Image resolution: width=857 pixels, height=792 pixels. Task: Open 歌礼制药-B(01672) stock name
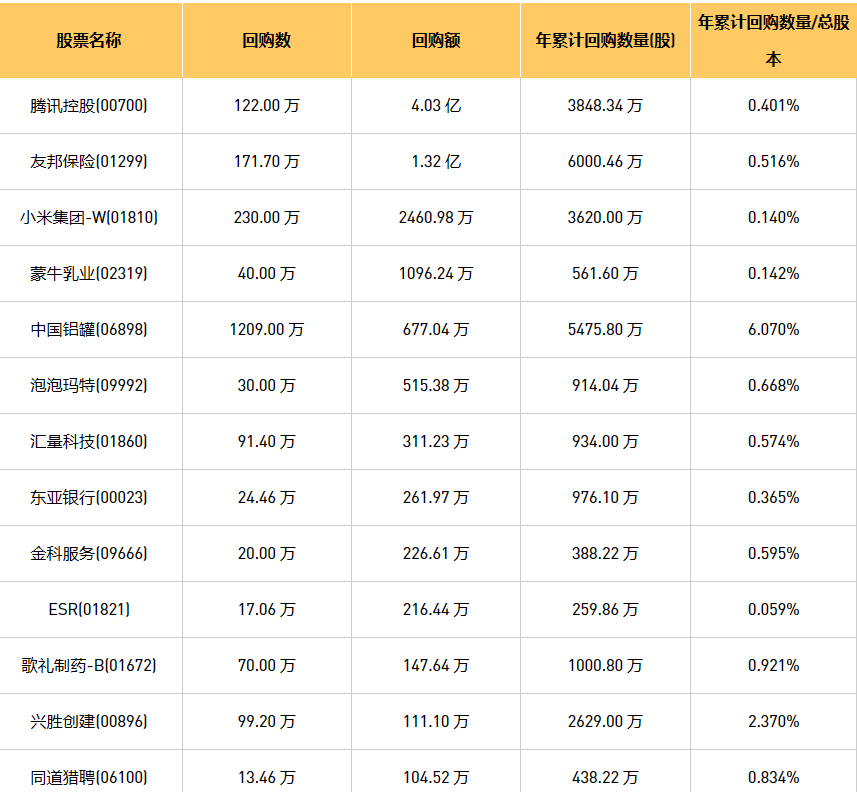(x=90, y=665)
